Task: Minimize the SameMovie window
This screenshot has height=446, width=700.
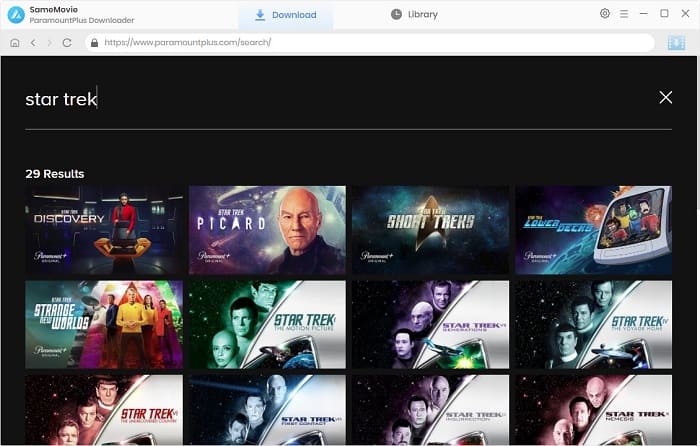Action: (x=643, y=14)
